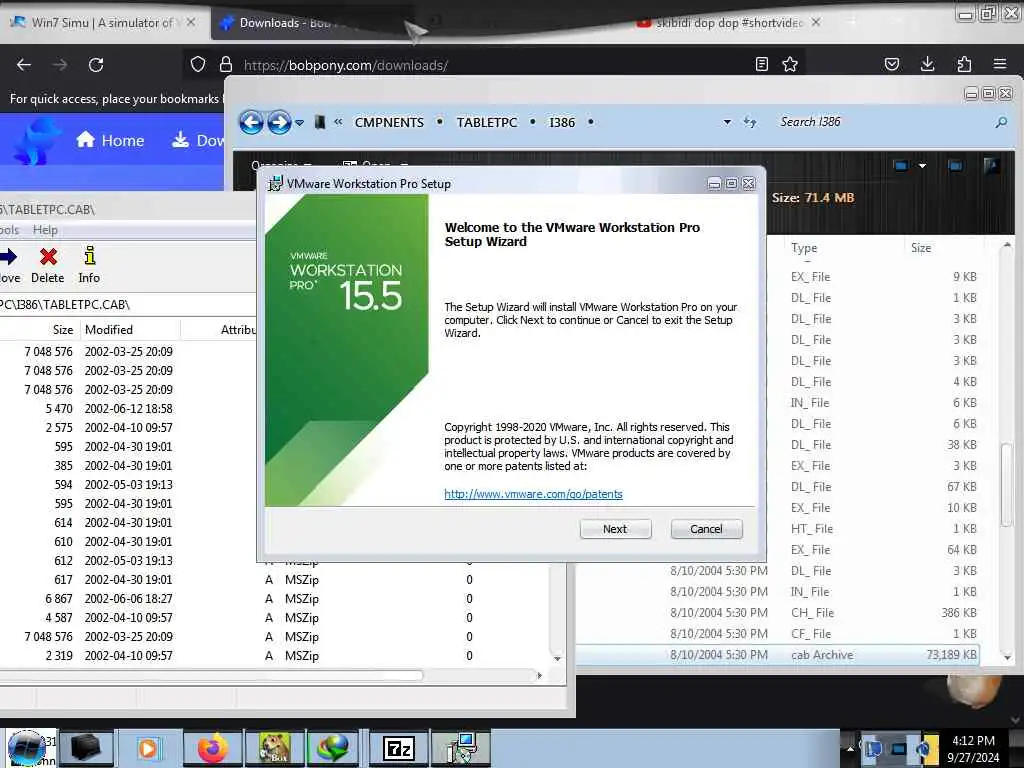Viewport: 1024px width, 768px height.
Task: Click the red Delete icon in 7-Zip
Action: pos(48,257)
